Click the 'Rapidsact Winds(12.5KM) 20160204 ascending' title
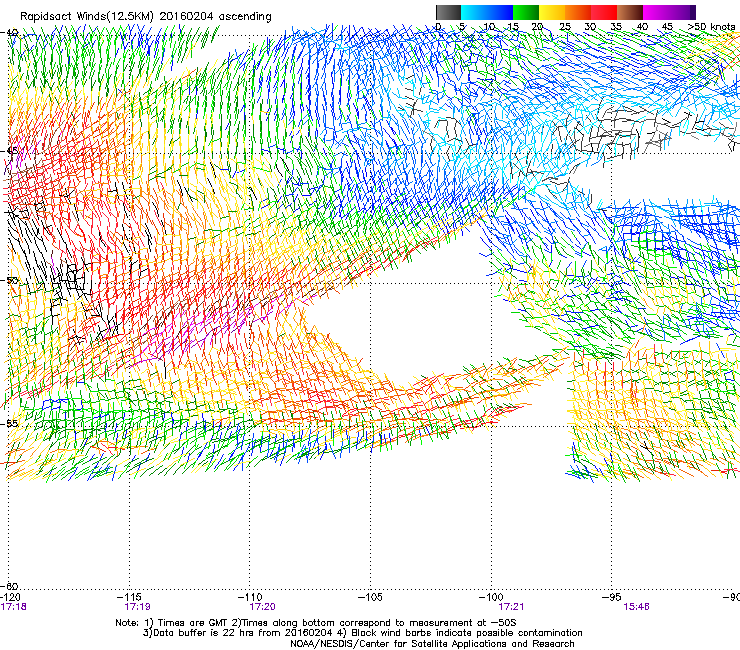 (145, 17)
